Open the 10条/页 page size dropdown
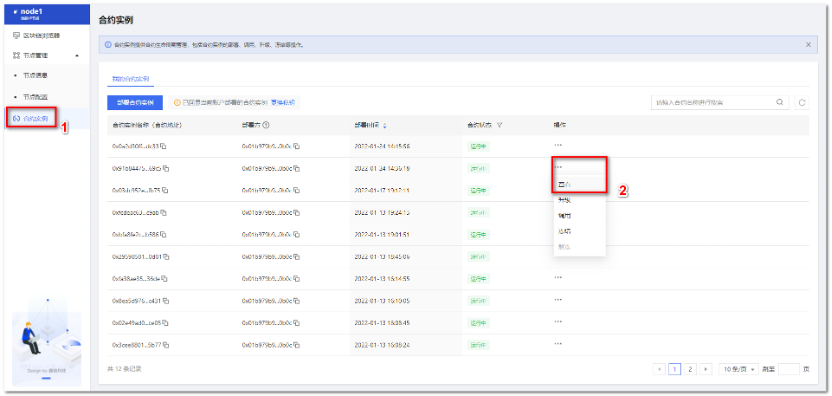832x396 pixels. [739, 369]
